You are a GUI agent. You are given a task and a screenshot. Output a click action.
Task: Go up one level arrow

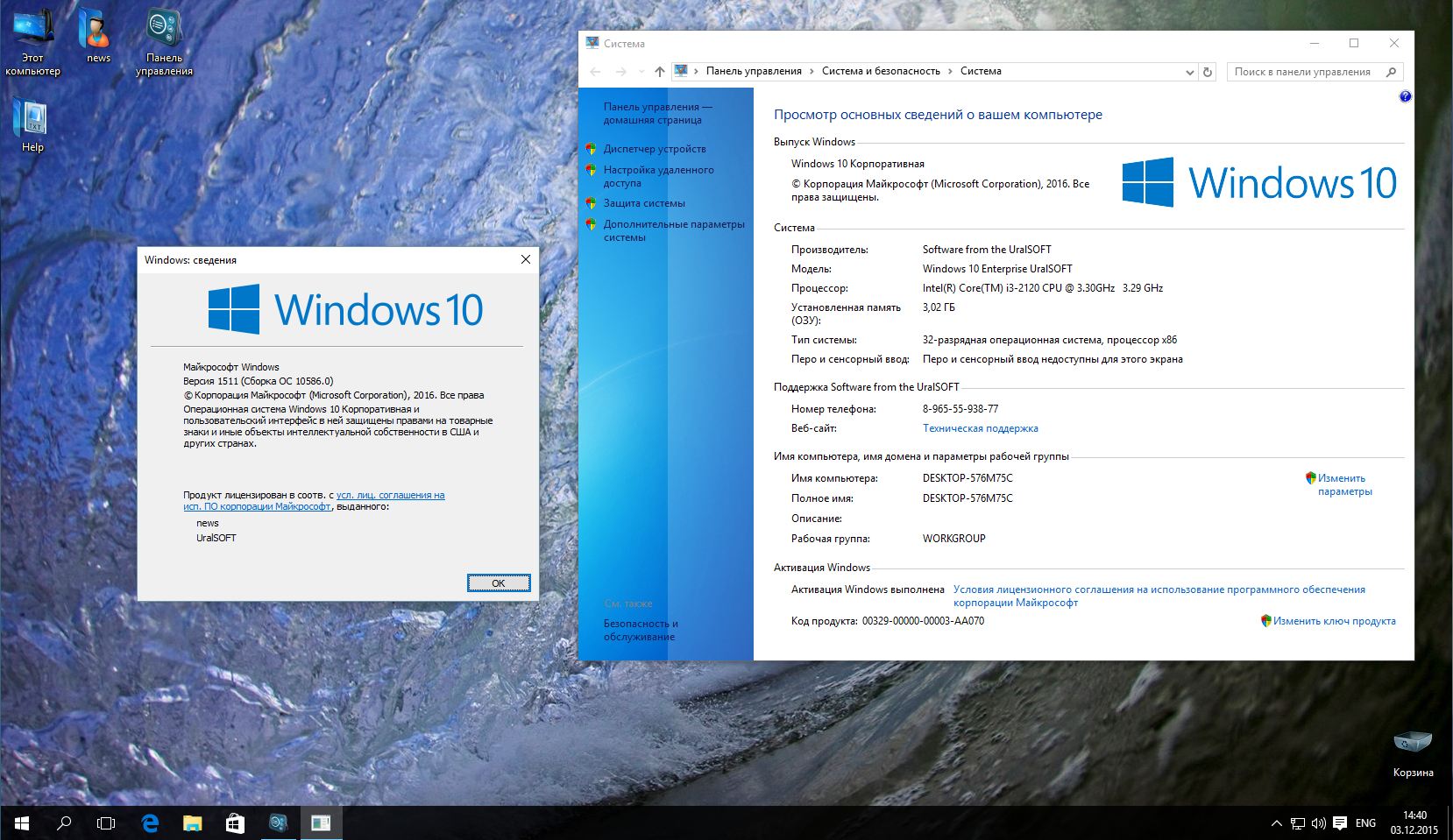tap(660, 72)
